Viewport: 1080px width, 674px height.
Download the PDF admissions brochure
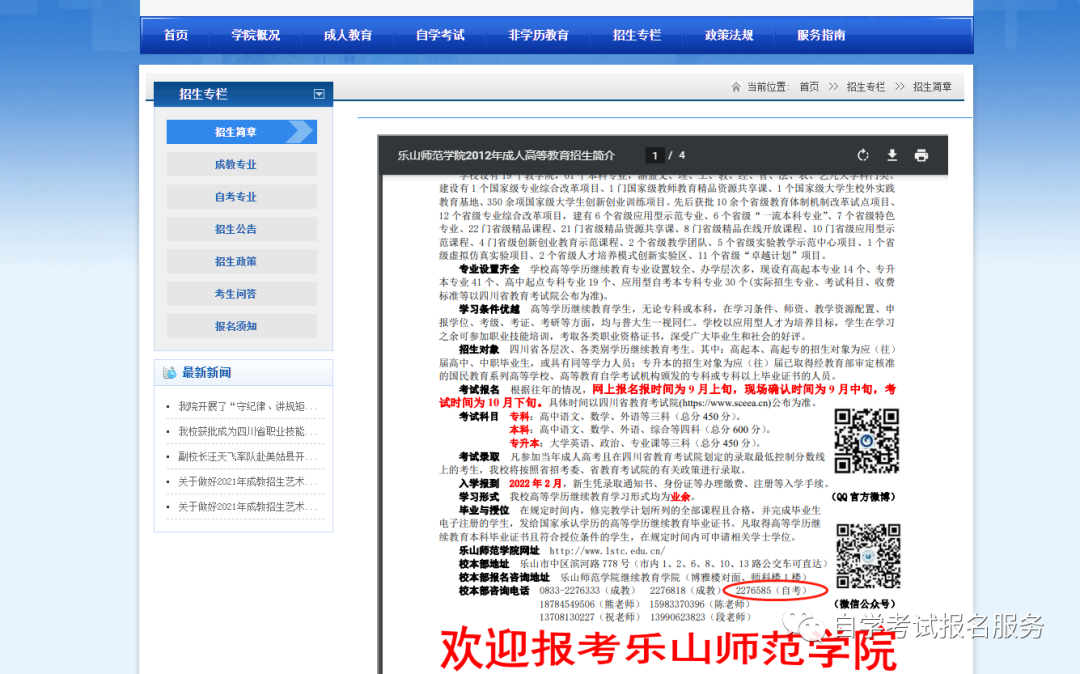(x=892, y=155)
